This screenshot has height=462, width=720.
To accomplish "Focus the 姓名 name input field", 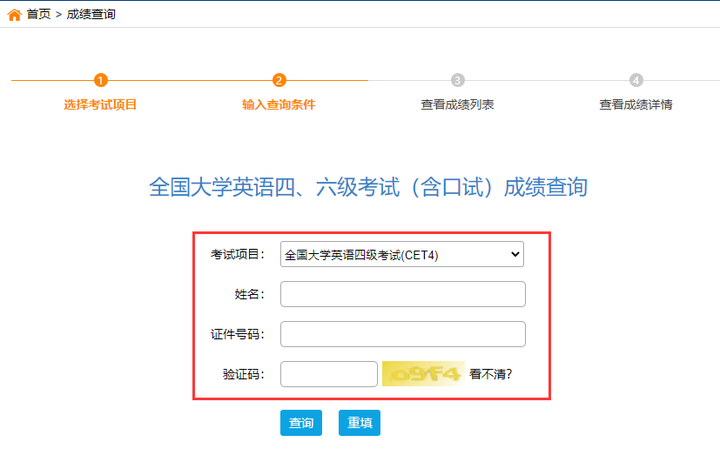I will [403, 294].
